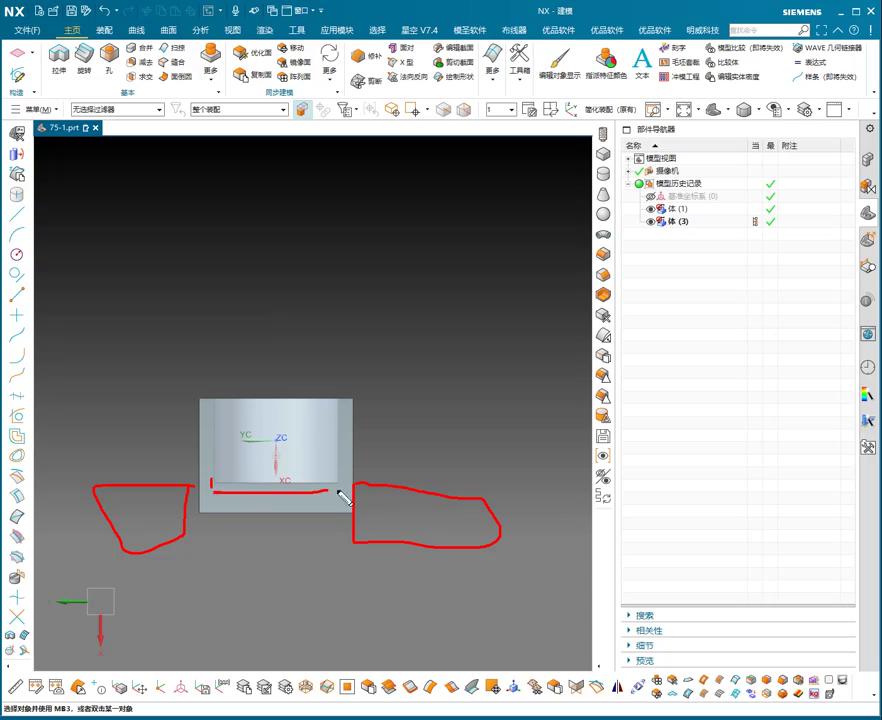
Task: Show the 基准坐标系 via its eye icon
Action: (651, 196)
